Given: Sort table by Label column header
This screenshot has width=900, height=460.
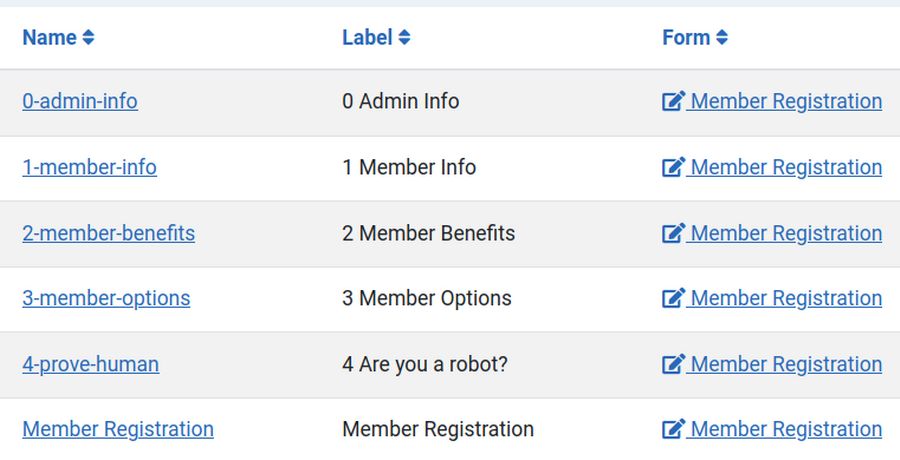Looking at the screenshot, I should pyautogui.click(x=367, y=38).
